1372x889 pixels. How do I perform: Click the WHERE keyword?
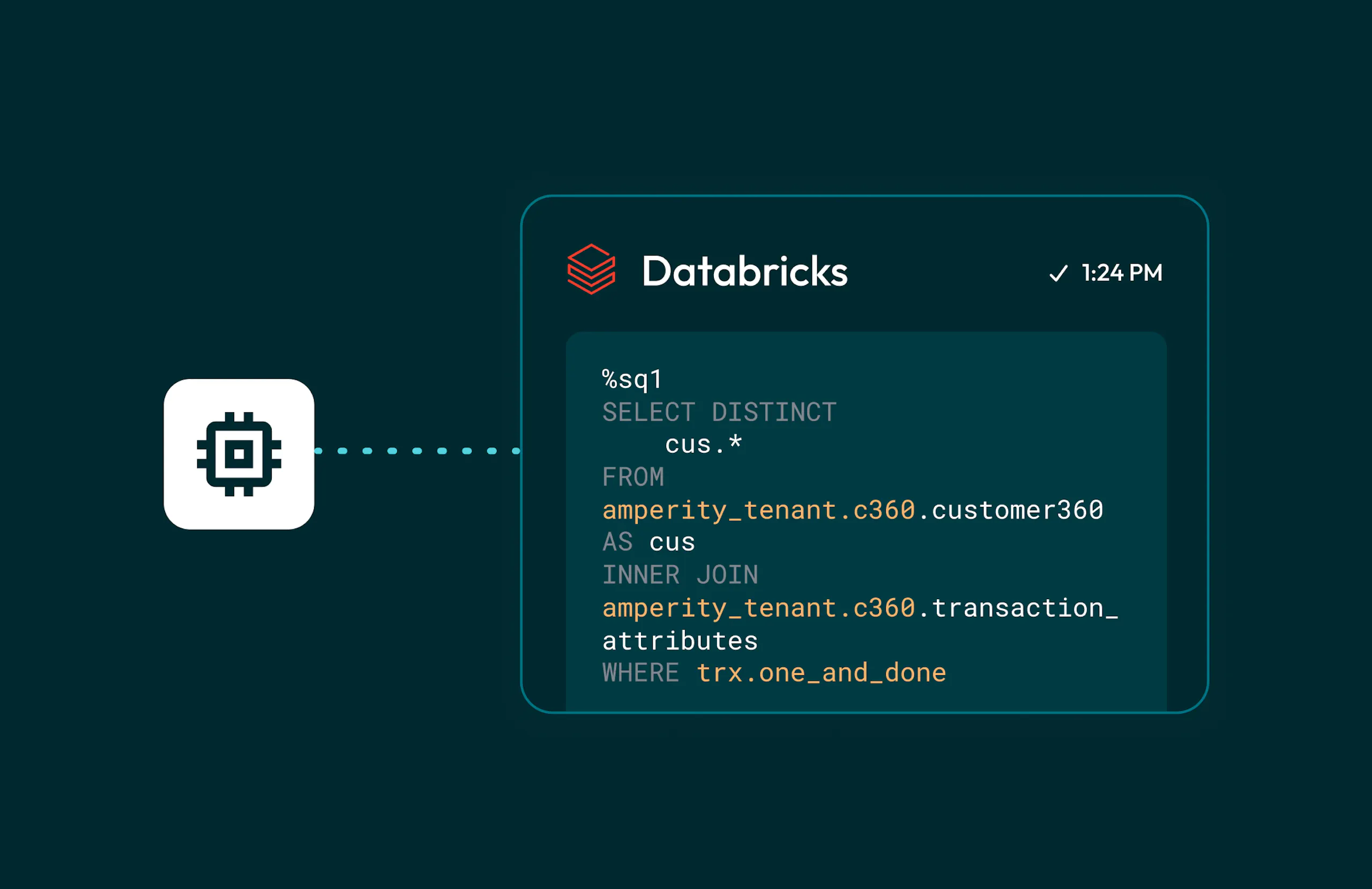pos(640,673)
